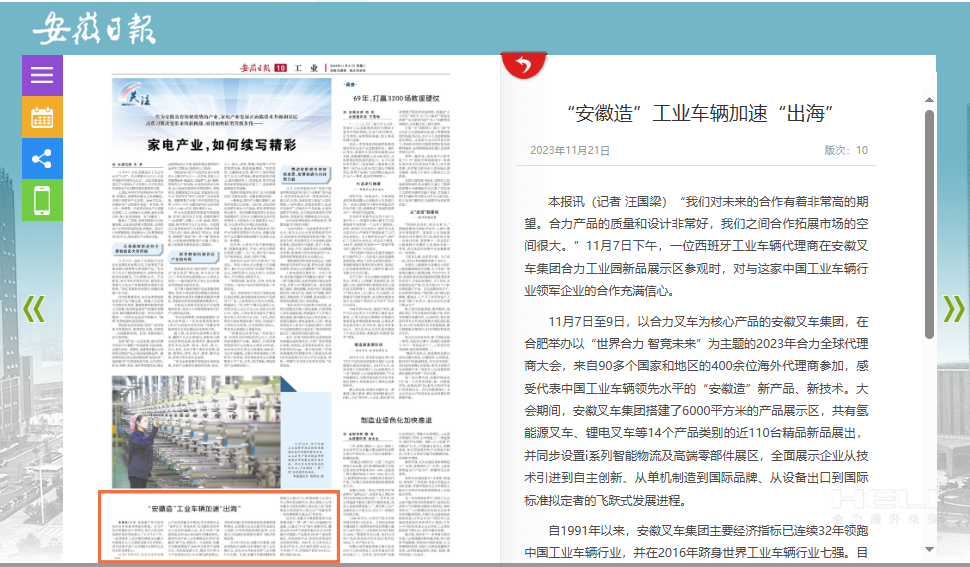
Task: Click the article date 2023年11月21日
Action: pyautogui.click(x=569, y=150)
